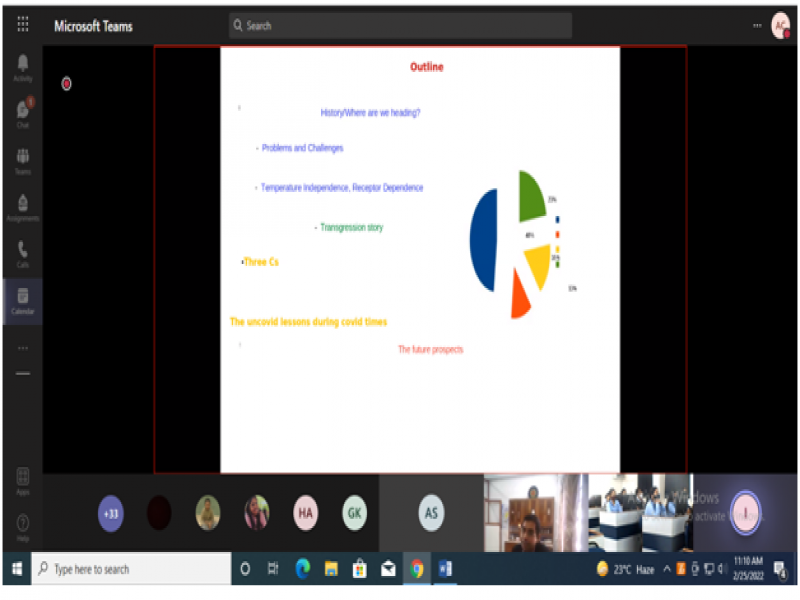
Task: Open Settings and more menu near profile
Action: pyautogui.click(x=757, y=25)
